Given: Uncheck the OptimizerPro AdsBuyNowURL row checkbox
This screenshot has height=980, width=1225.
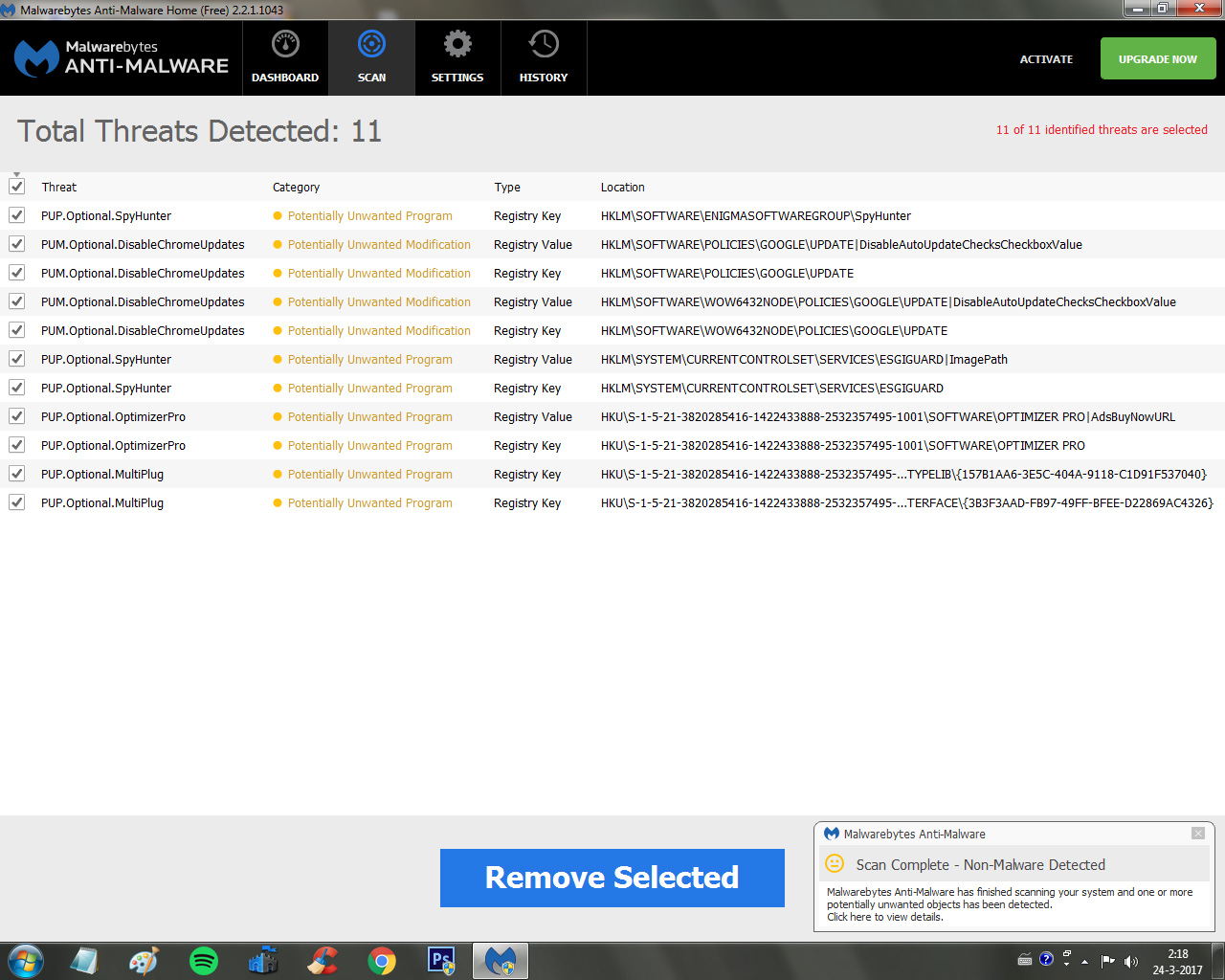Looking at the screenshot, I should (17, 416).
